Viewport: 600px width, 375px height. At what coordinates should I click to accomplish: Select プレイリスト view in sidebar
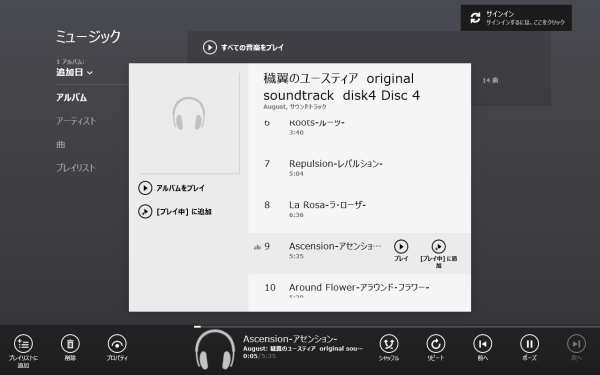[x=76, y=168]
